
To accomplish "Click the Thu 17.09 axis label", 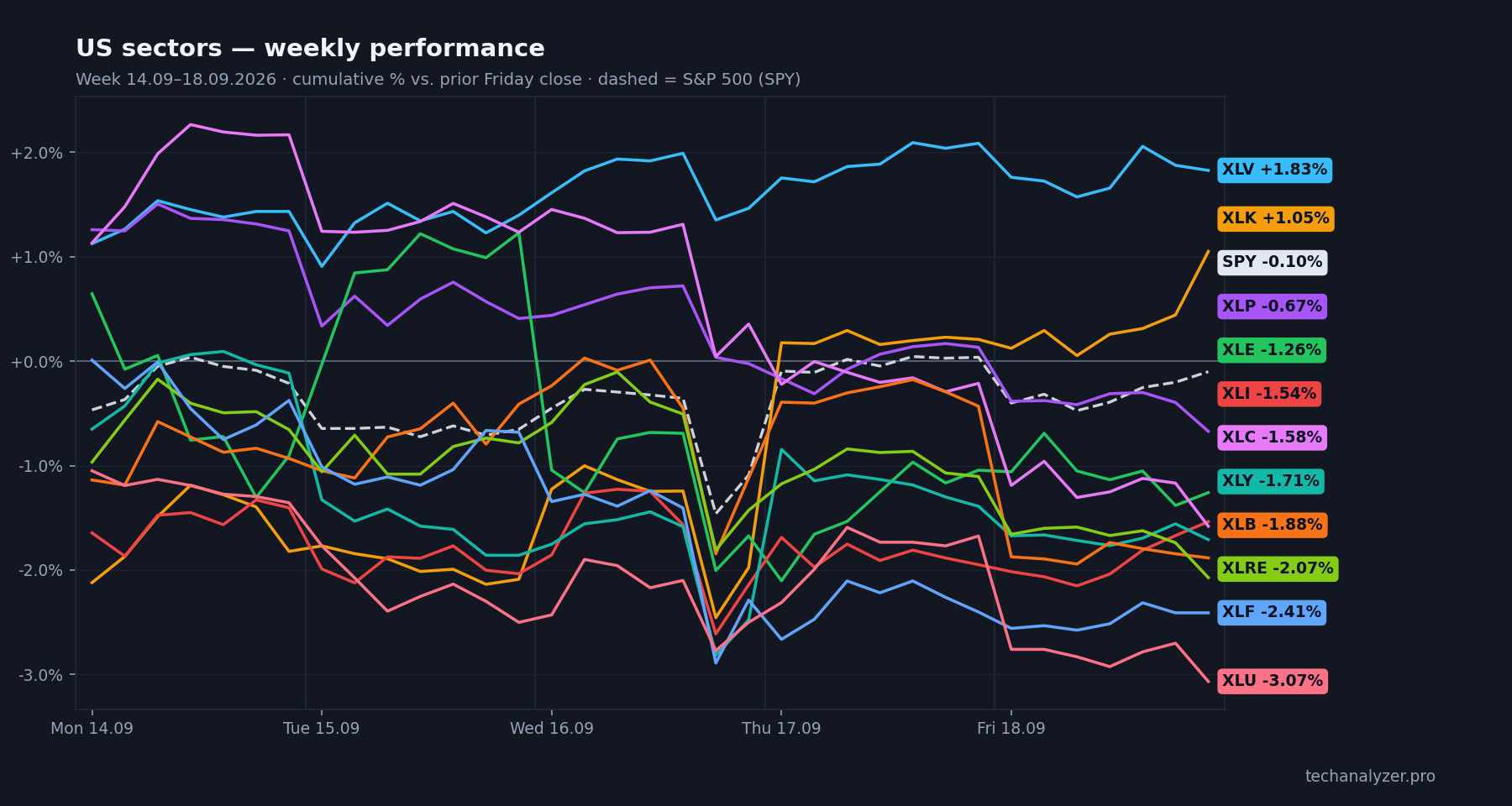I will [781, 729].
